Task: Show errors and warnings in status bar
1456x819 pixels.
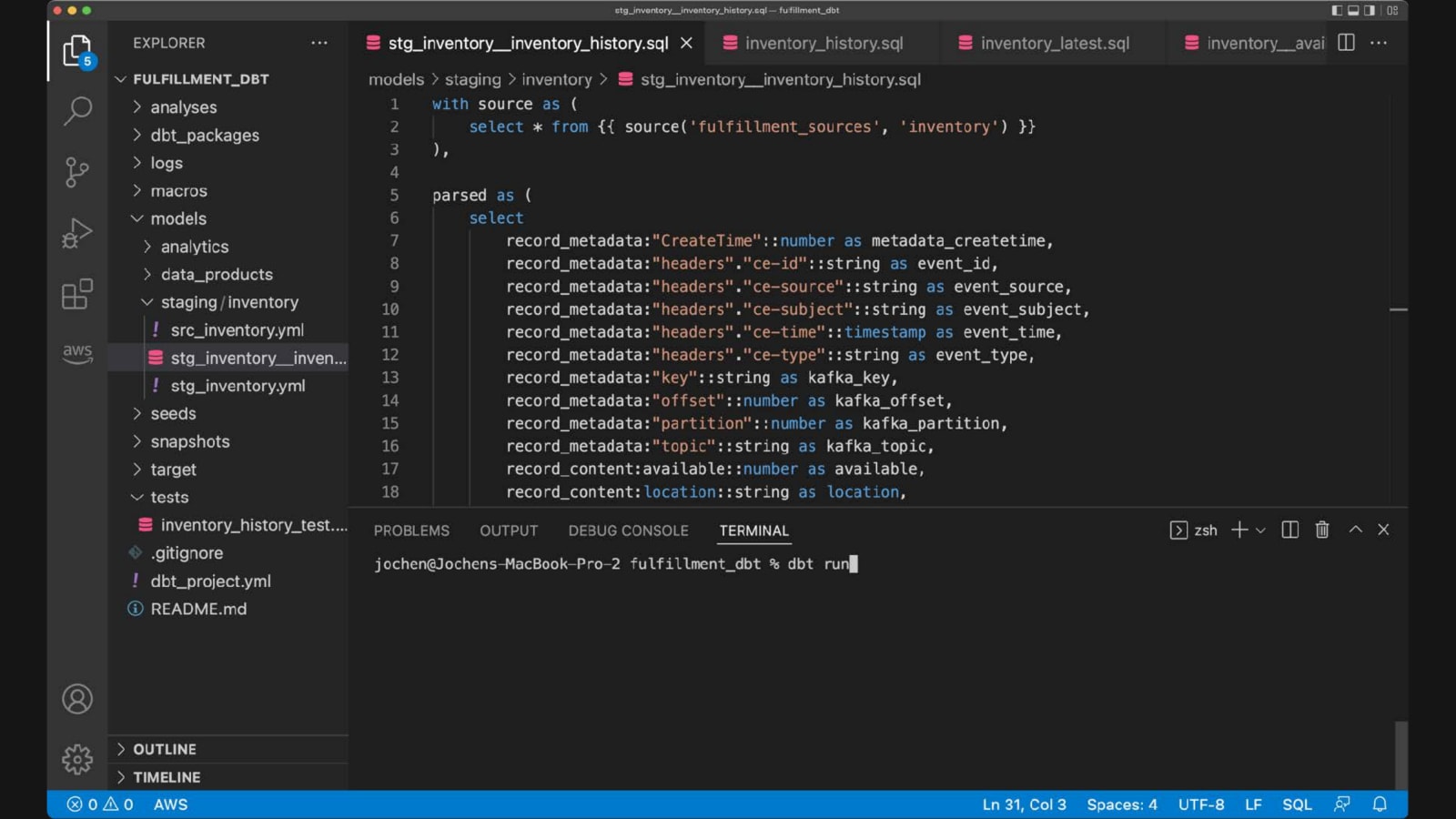Action: pos(100,804)
